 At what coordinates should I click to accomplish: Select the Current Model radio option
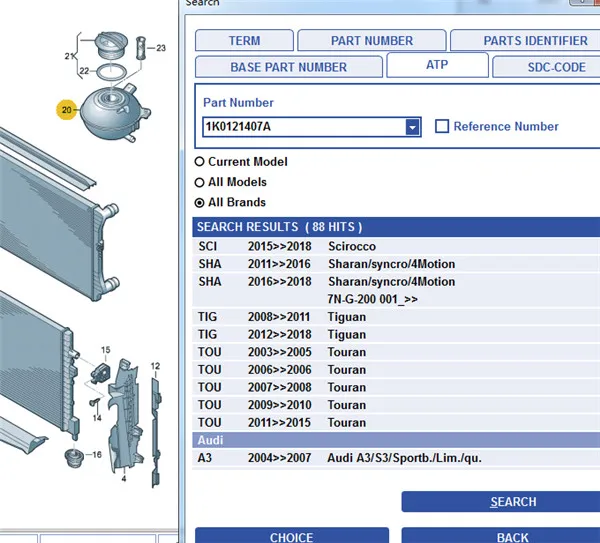click(x=199, y=161)
